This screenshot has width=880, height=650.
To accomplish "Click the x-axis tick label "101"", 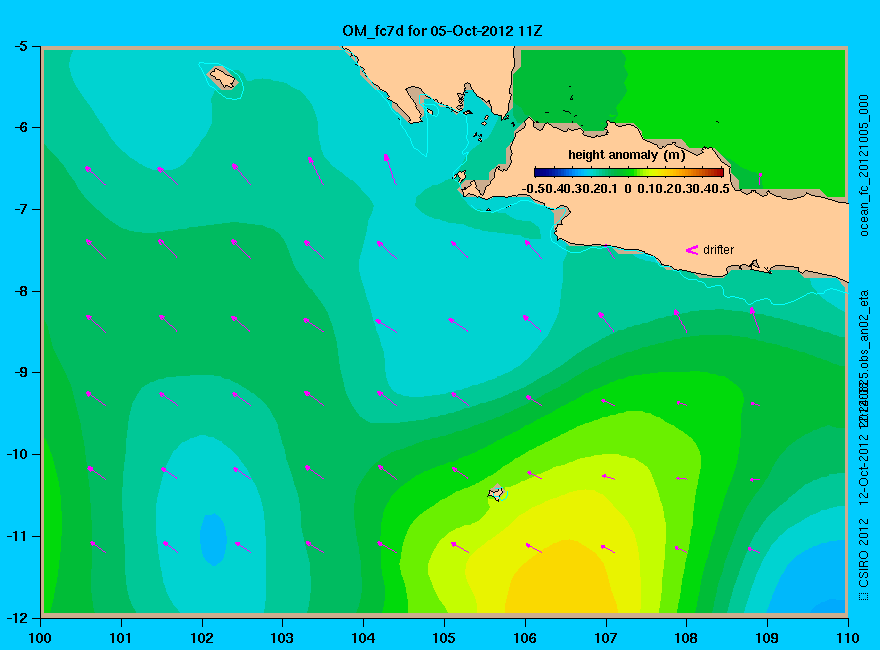I will pos(121,638).
